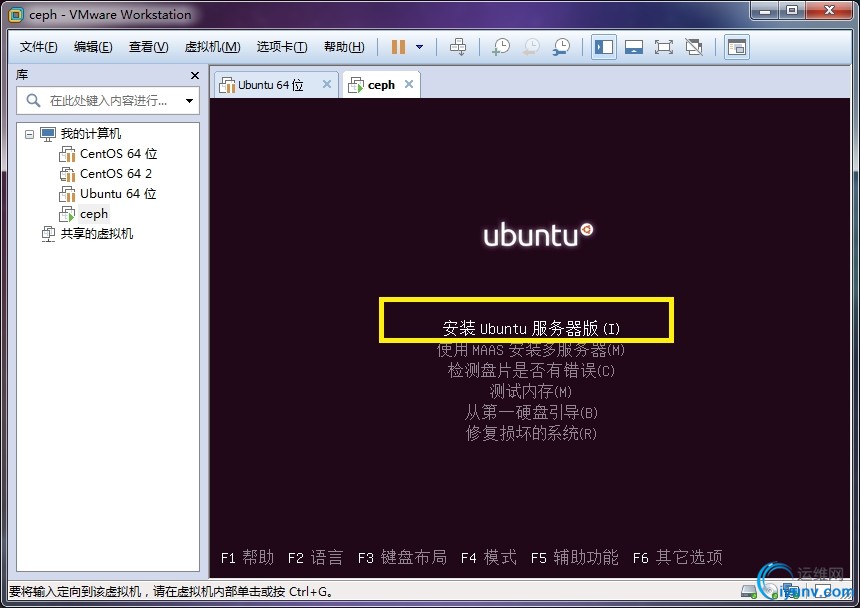The width and height of the screenshot is (860, 608).
Task: Select the ceph tab
Action: click(381, 85)
